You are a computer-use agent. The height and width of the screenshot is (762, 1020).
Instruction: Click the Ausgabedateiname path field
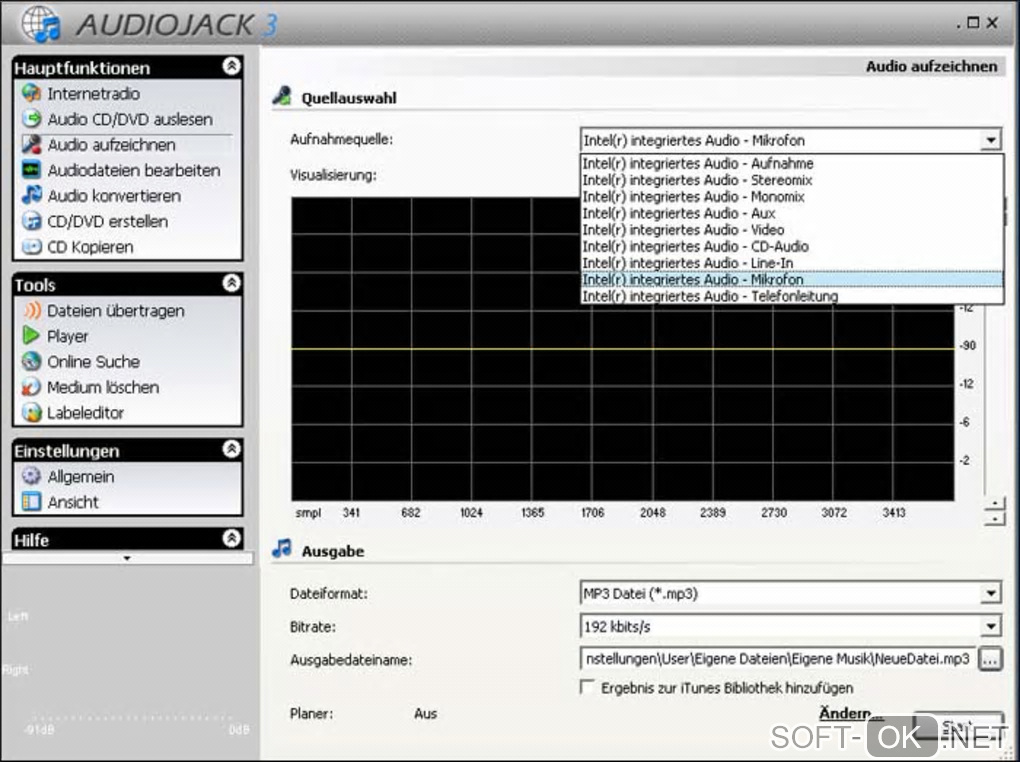(x=777, y=660)
